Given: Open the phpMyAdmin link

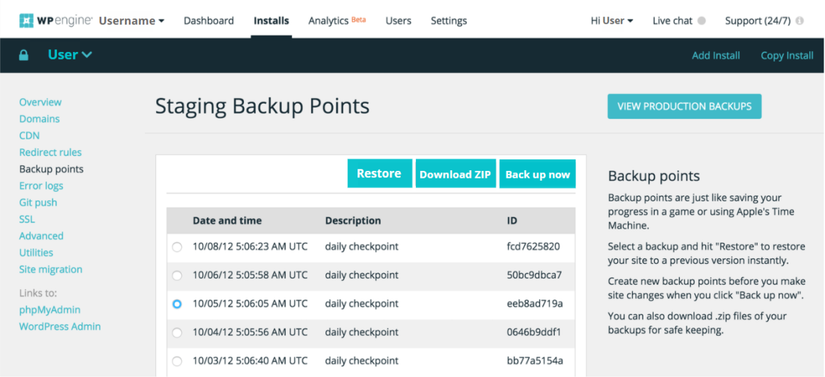Looking at the screenshot, I should tap(50, 310).
